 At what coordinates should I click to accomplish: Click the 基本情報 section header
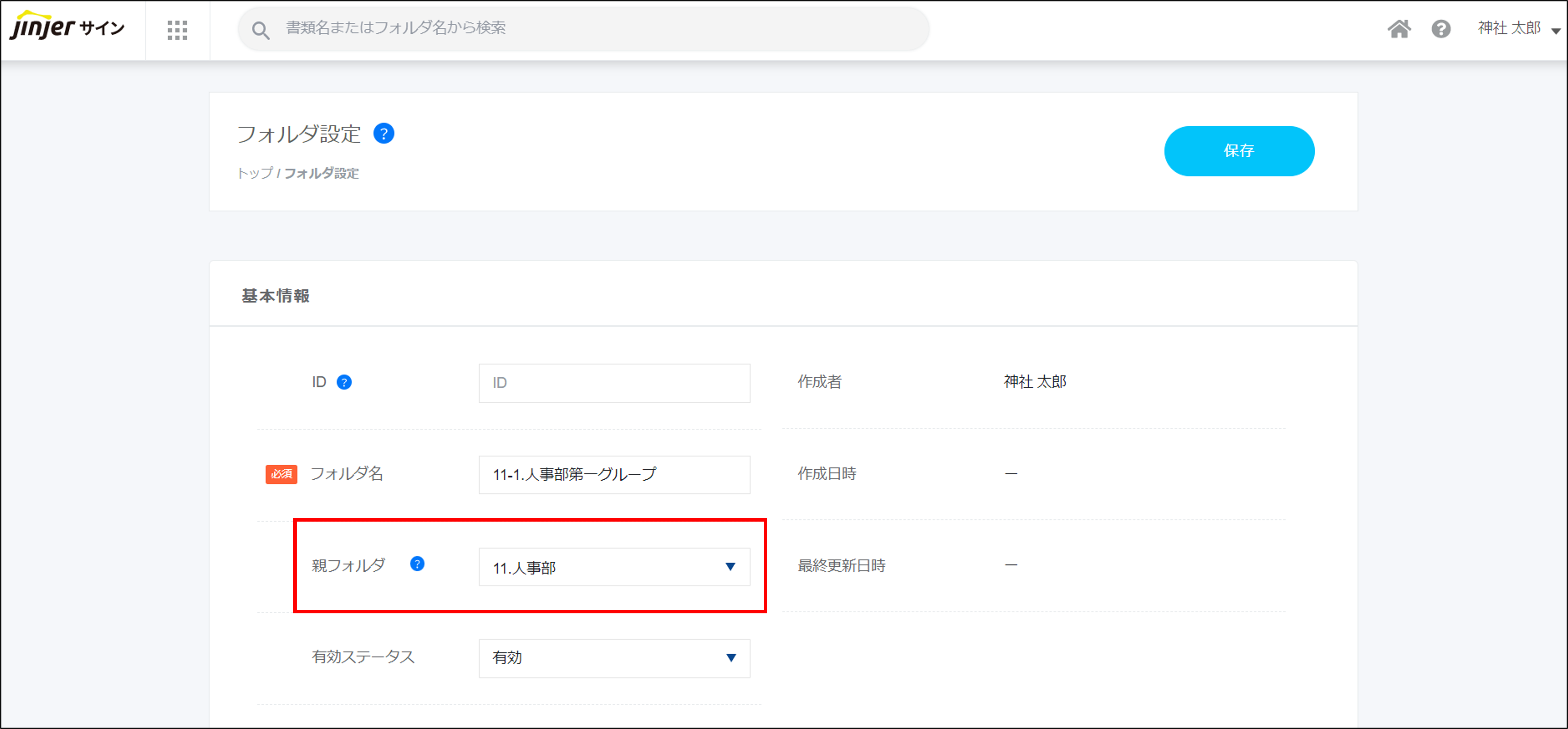tap(276, 296)
